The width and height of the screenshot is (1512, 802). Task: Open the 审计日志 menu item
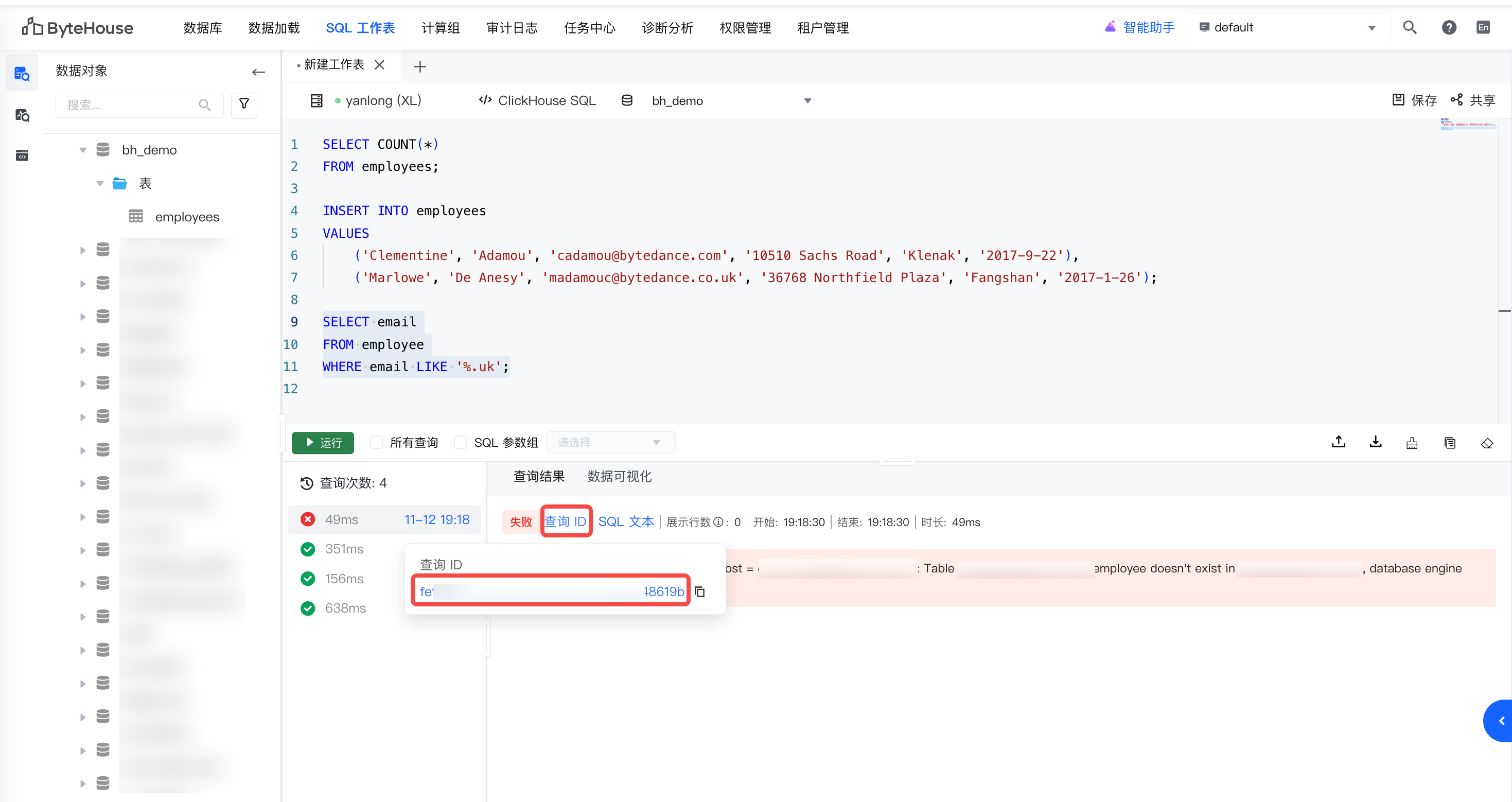pyautogui.click(x=512, y=28)
